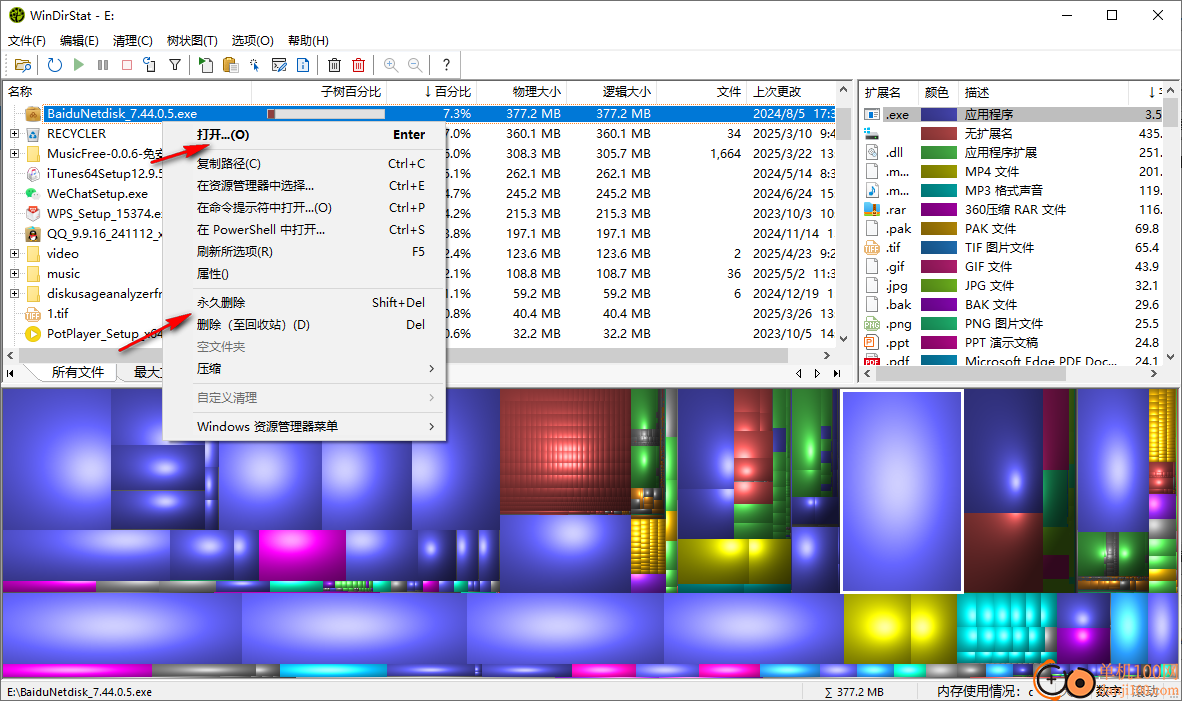The height and width of the screenshot is (701, 1182).
Task: Choose 在命令提示符中打开 menu entry
Action: 305,207
